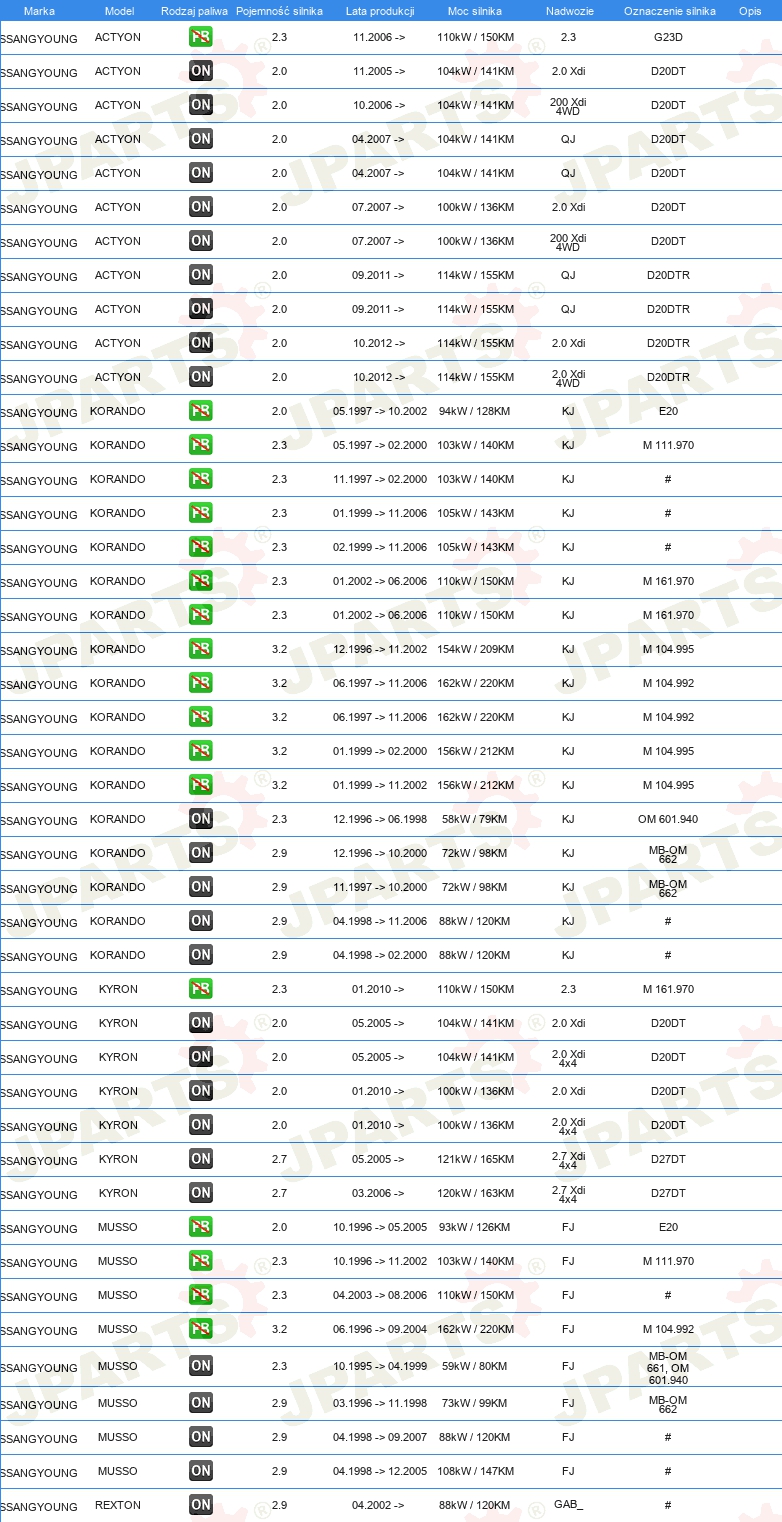The height and width of the screenshot is (1522, 782).
Task: Click PB icon for KORANDO M 111.970
Action: point(201,445)
